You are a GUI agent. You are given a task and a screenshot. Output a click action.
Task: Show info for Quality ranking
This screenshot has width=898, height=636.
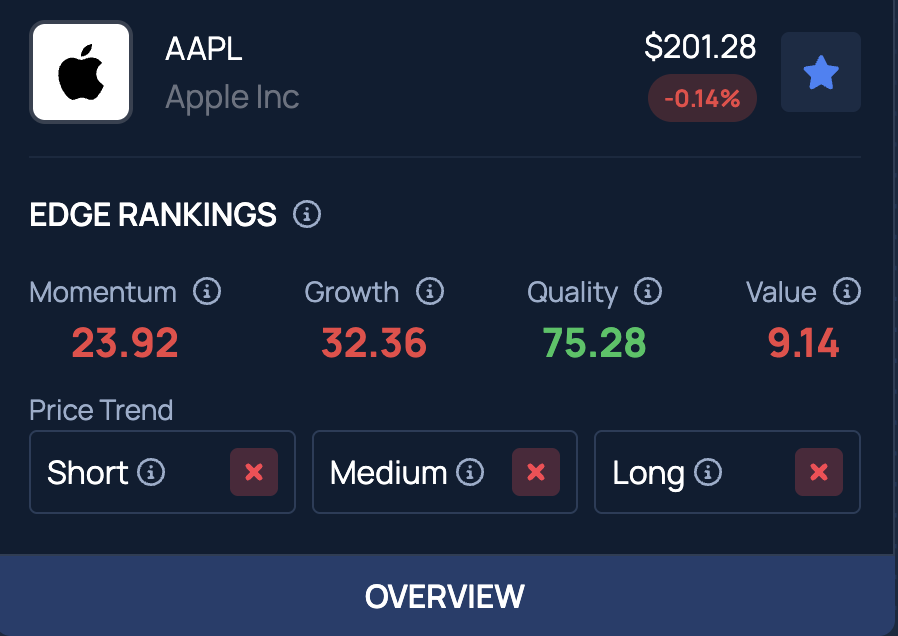(x=648, y=291)
